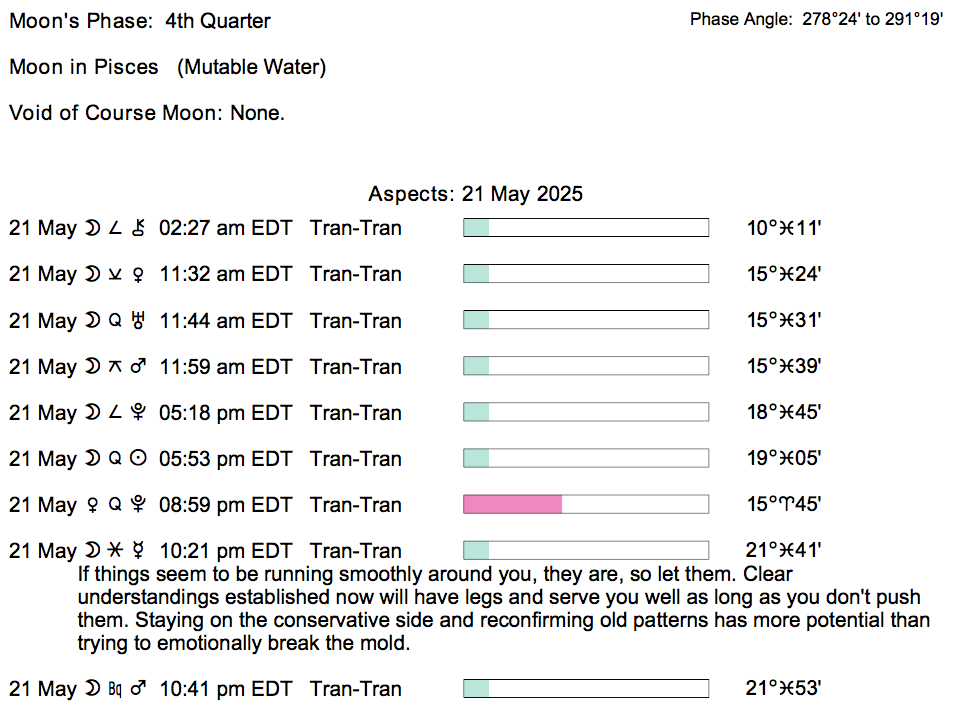Select the Pluto glyph in the 05:18 pm aspect
The height and width of the screenshot is (708, 956).
point(139,413)
